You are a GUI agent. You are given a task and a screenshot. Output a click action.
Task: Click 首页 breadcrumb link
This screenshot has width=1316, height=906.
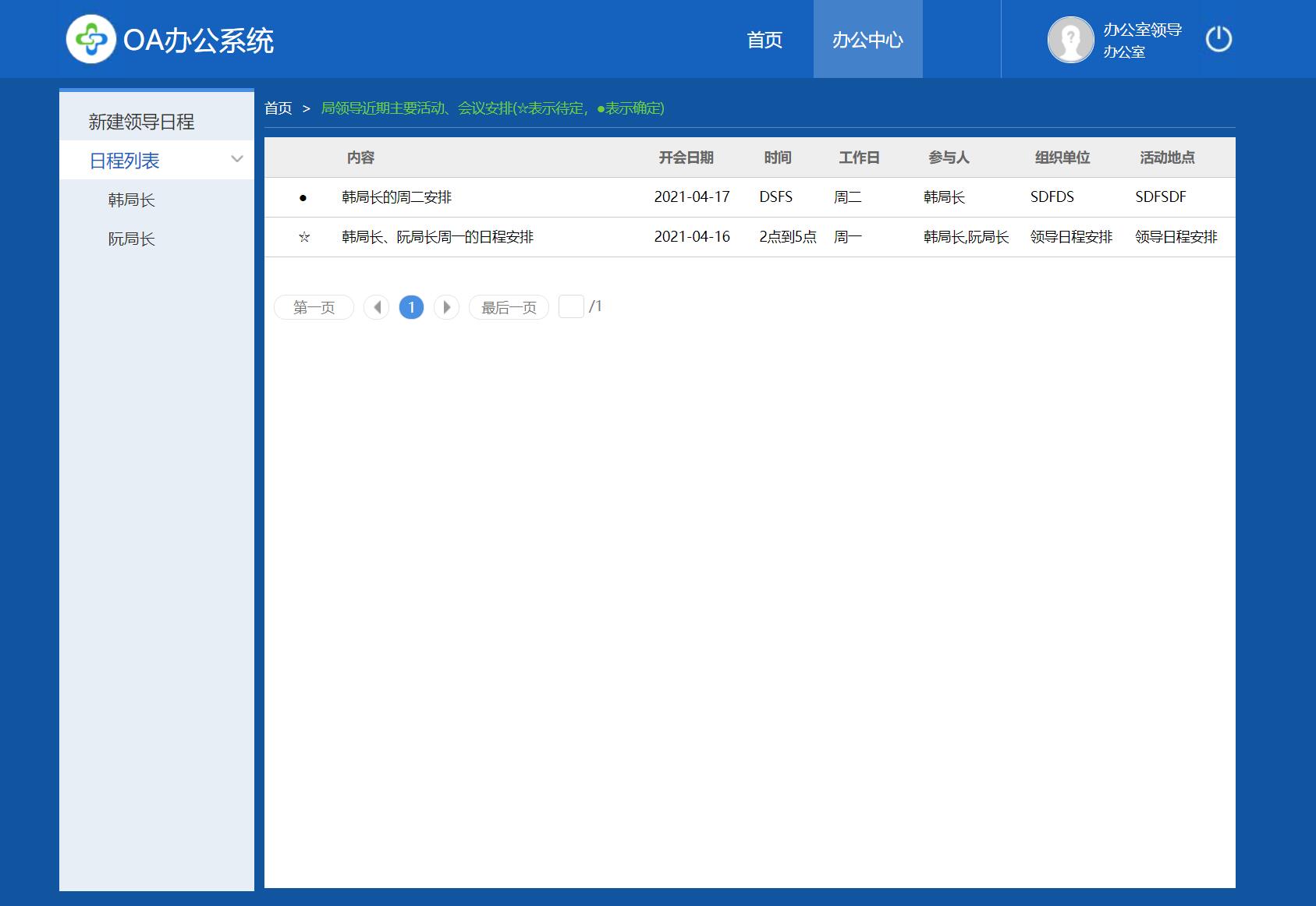pos(278,108)
